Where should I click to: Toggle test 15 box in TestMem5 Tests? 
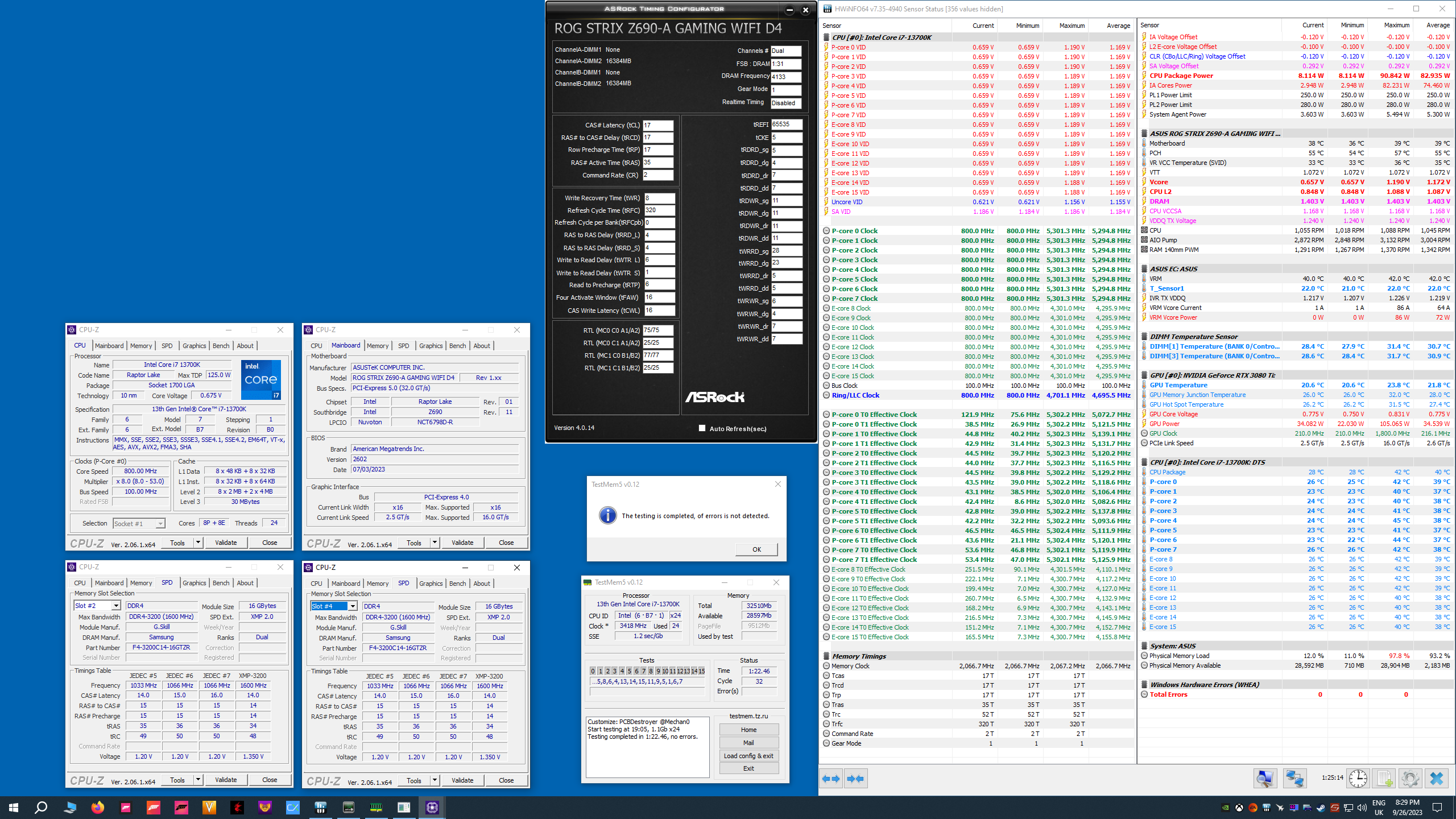[x=702, y=671]
